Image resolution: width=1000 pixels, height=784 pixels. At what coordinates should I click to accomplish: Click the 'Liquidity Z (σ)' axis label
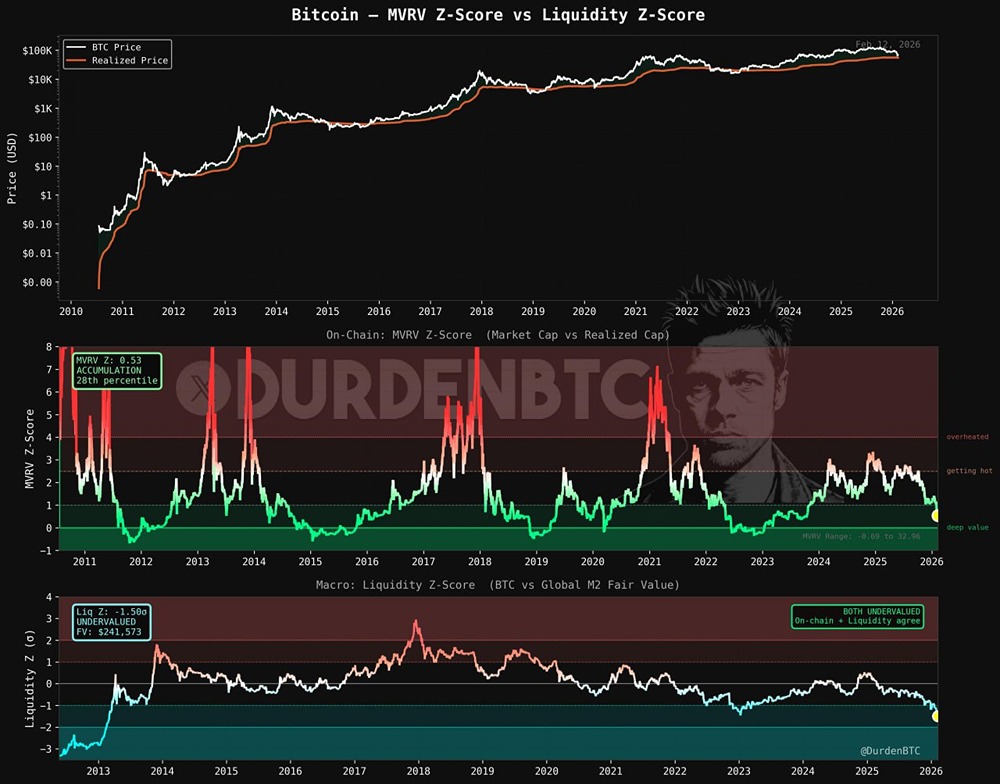pos(29,679)
